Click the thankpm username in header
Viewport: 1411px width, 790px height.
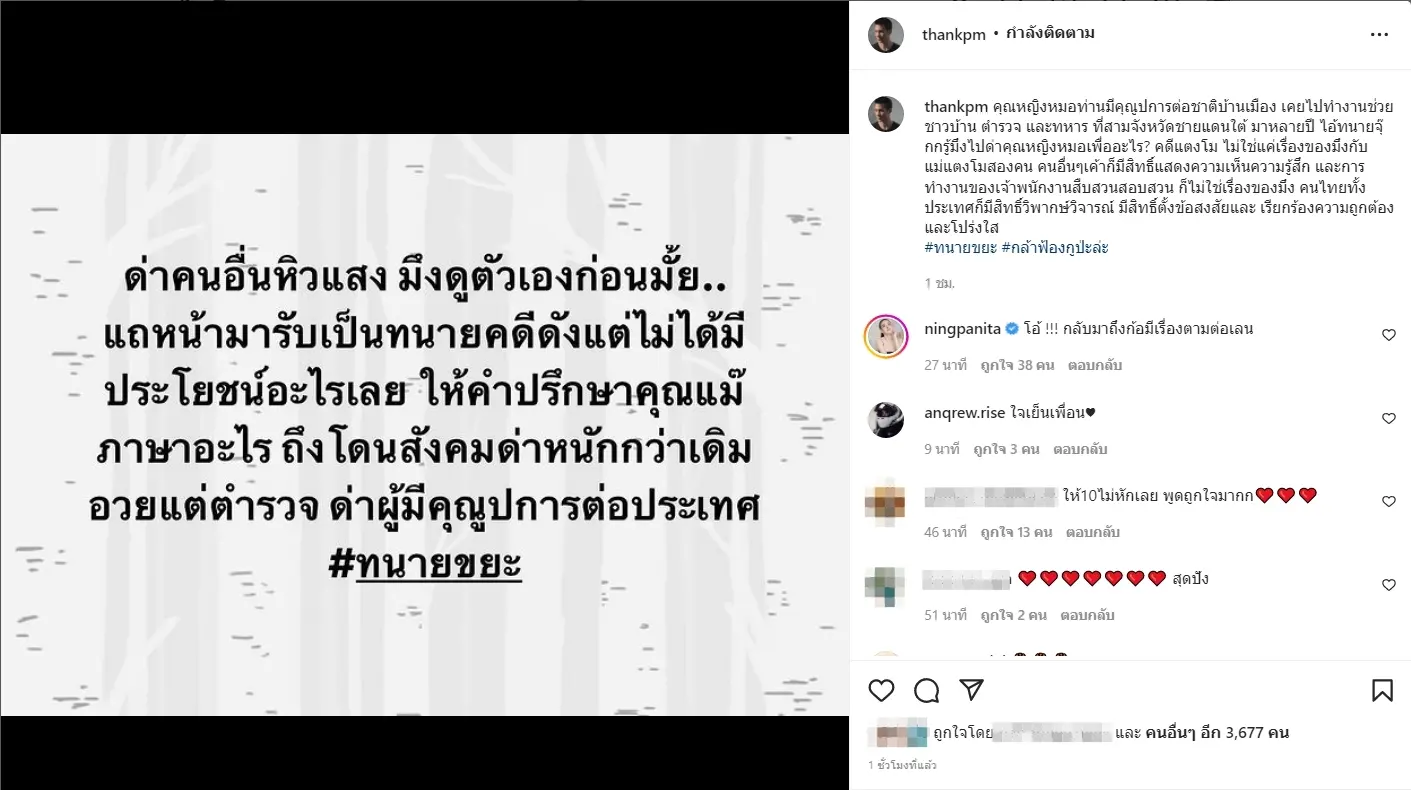(954, 34)
